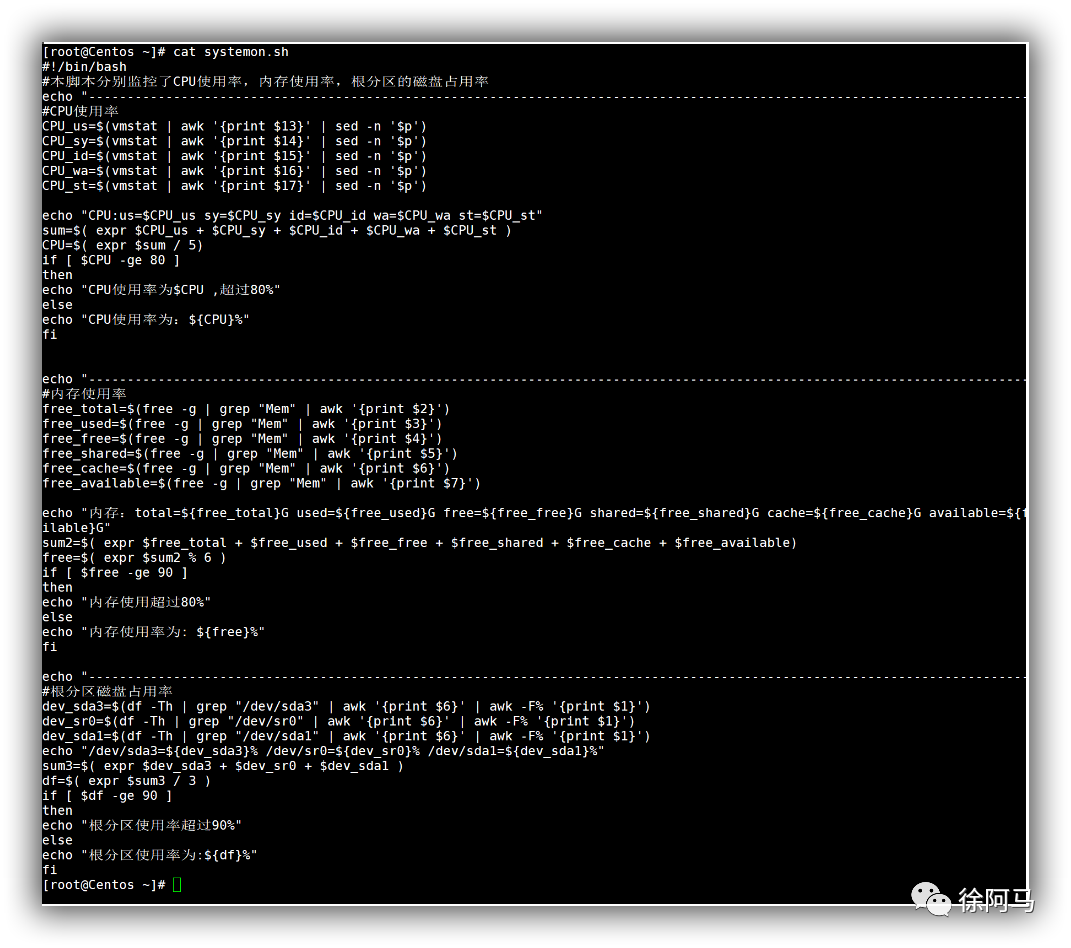Image resolution: width=1071 pixels, height=948 pixels.
Task: Click the line starting 'CPU_sy=$(vmstat'
Action: [234, 141]
